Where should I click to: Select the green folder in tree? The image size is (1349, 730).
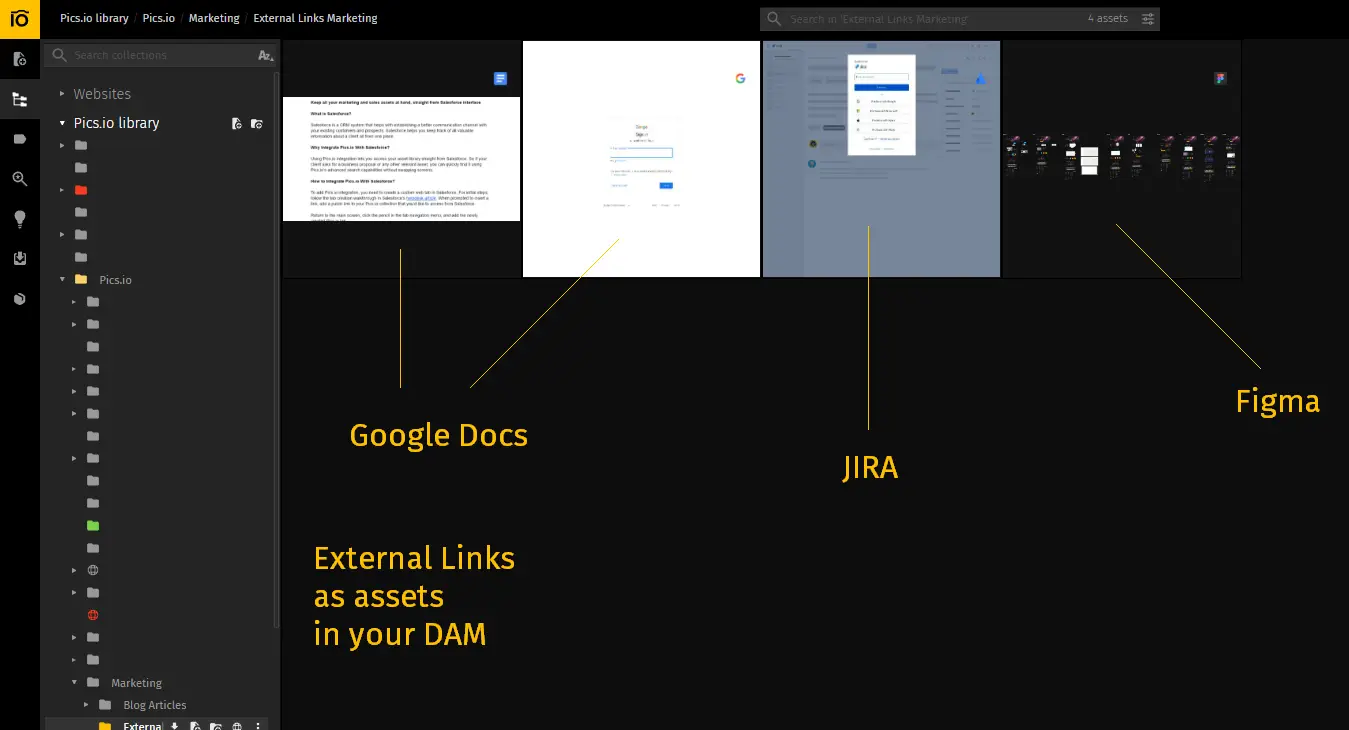point(93,525)
